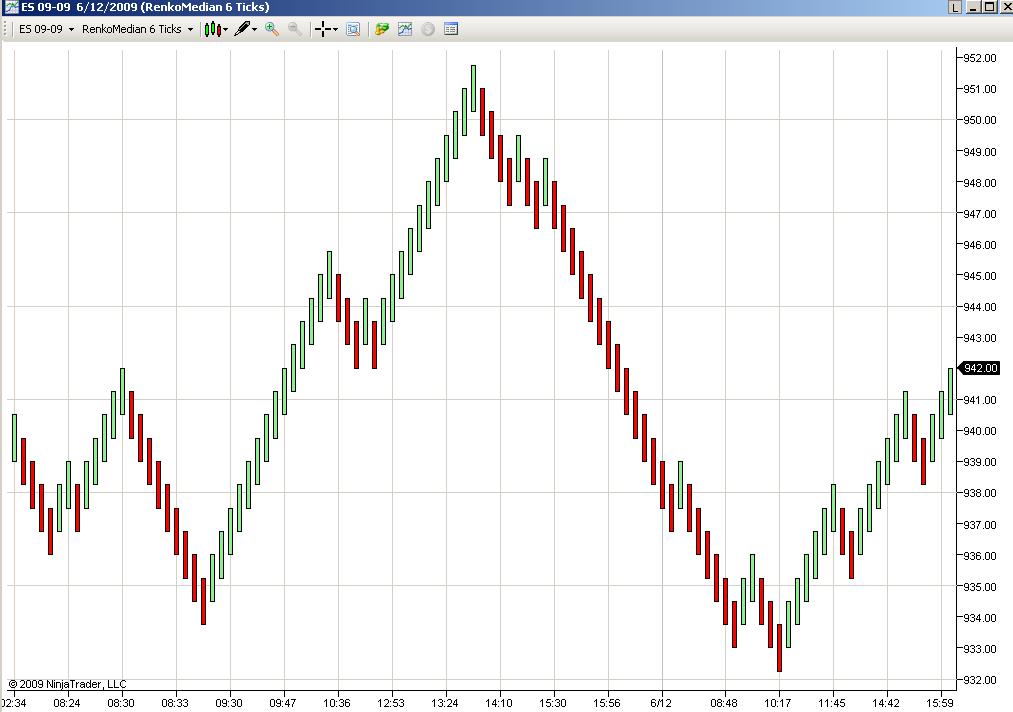Click the 08:48 time axis label

[724, 703]
